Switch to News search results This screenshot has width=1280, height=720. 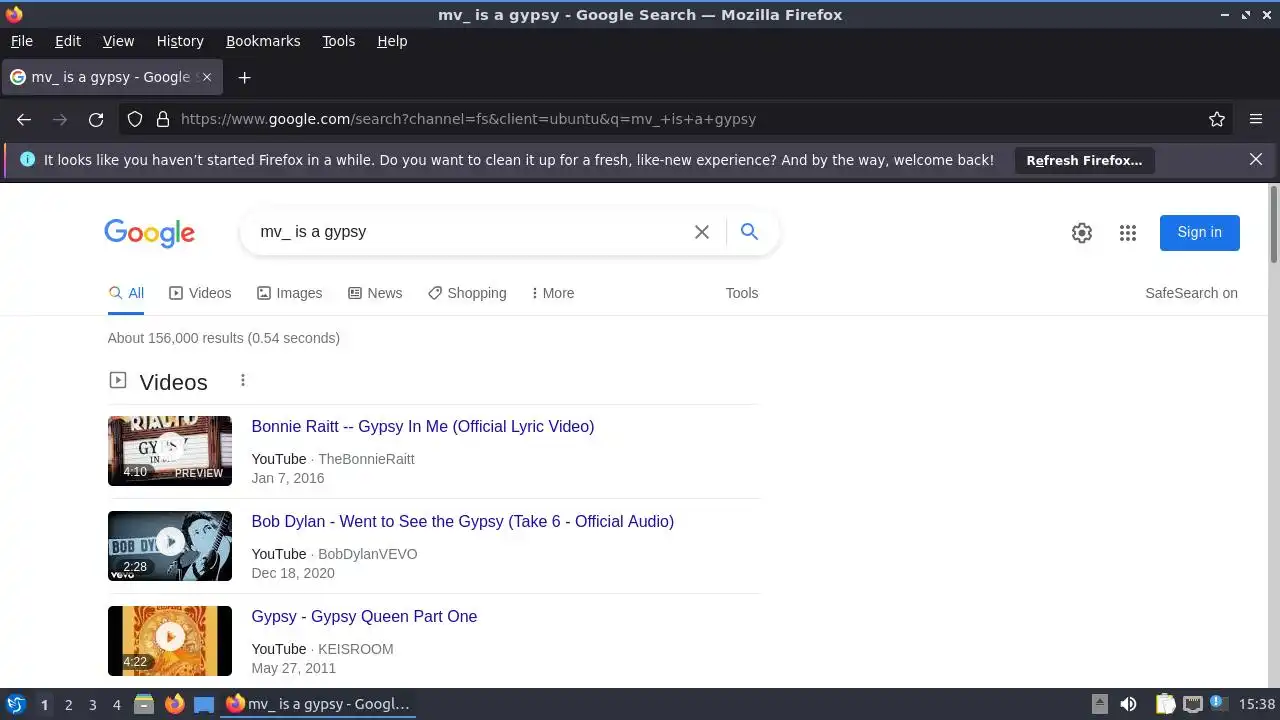click(375, 293)
